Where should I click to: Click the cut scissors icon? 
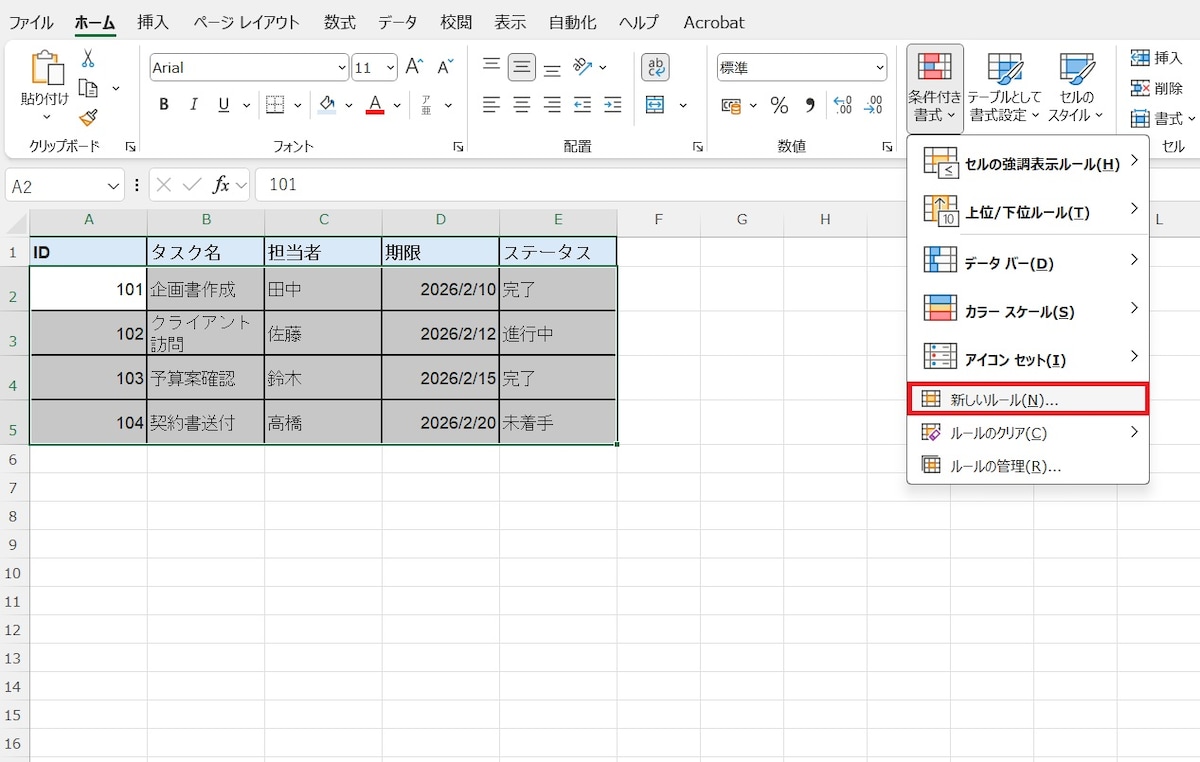pyautogui.click(x=88, y=59)
